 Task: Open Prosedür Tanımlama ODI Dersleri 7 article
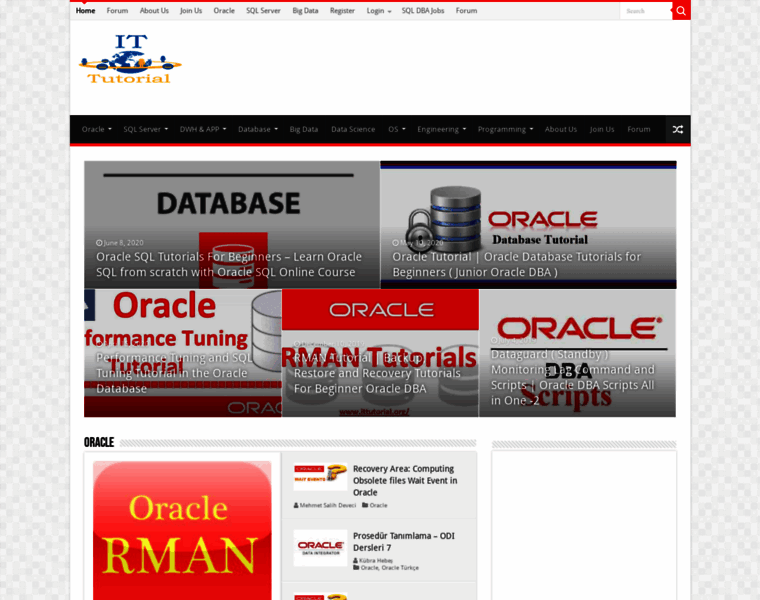[404, 541]
